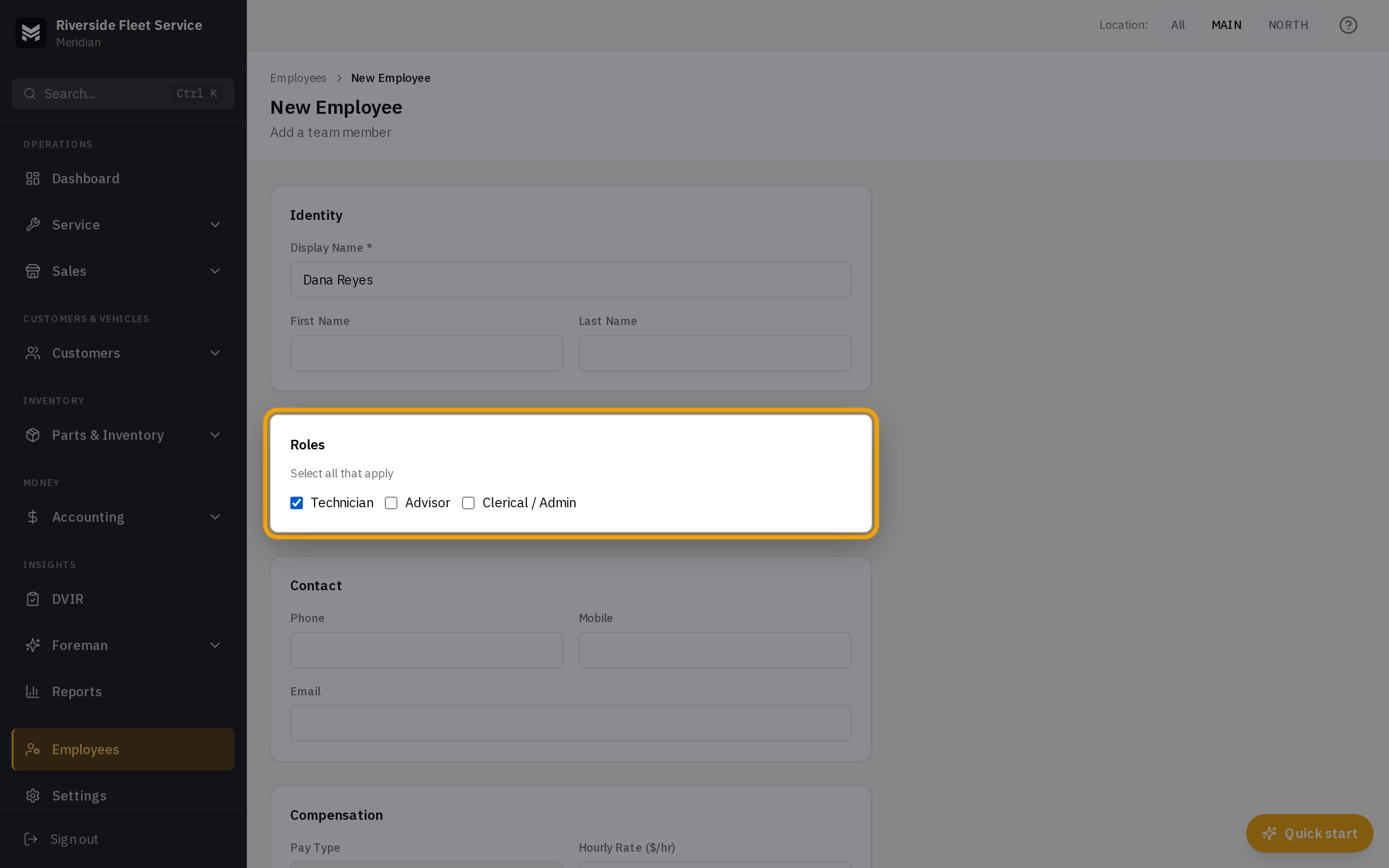Click the sidebar Search box
1389x868 pixels.
[x=123, y=94]
